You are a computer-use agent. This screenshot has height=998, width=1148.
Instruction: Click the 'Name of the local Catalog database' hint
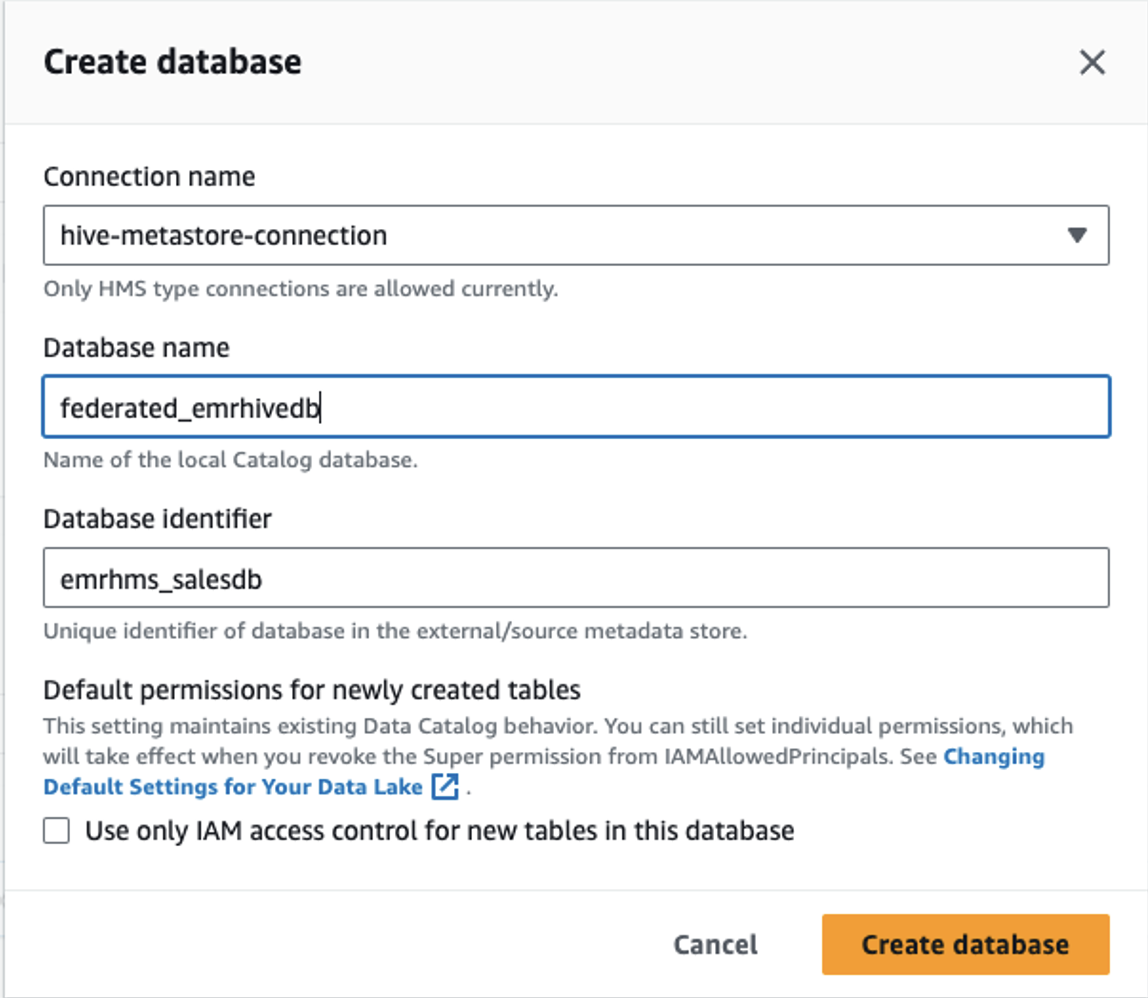[230, 461]
